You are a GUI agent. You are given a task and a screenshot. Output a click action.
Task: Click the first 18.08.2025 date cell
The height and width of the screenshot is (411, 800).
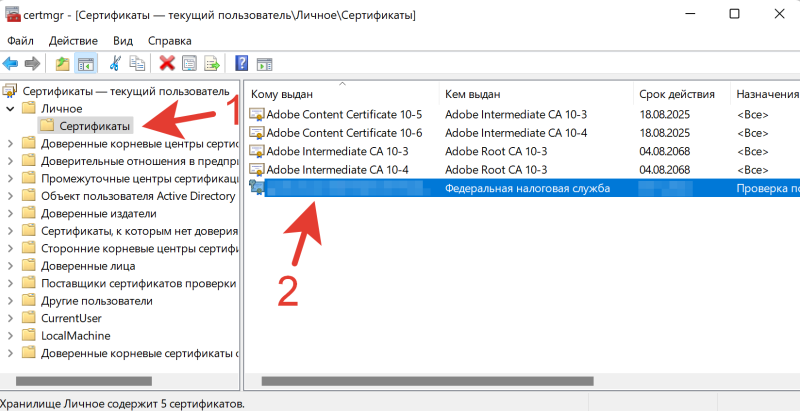(x=665, y=114)
